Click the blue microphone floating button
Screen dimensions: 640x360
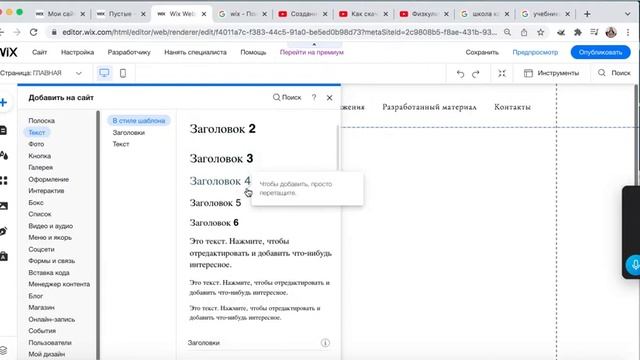pos(634,265)
